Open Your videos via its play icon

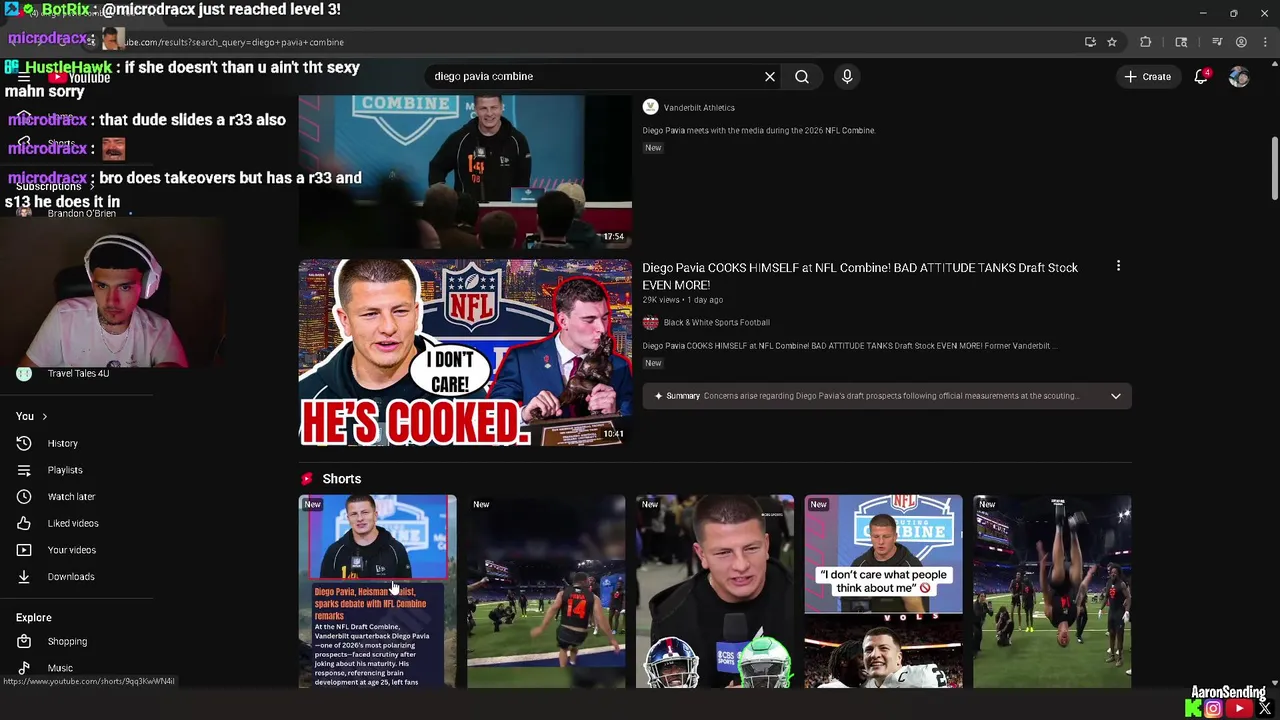24,550
